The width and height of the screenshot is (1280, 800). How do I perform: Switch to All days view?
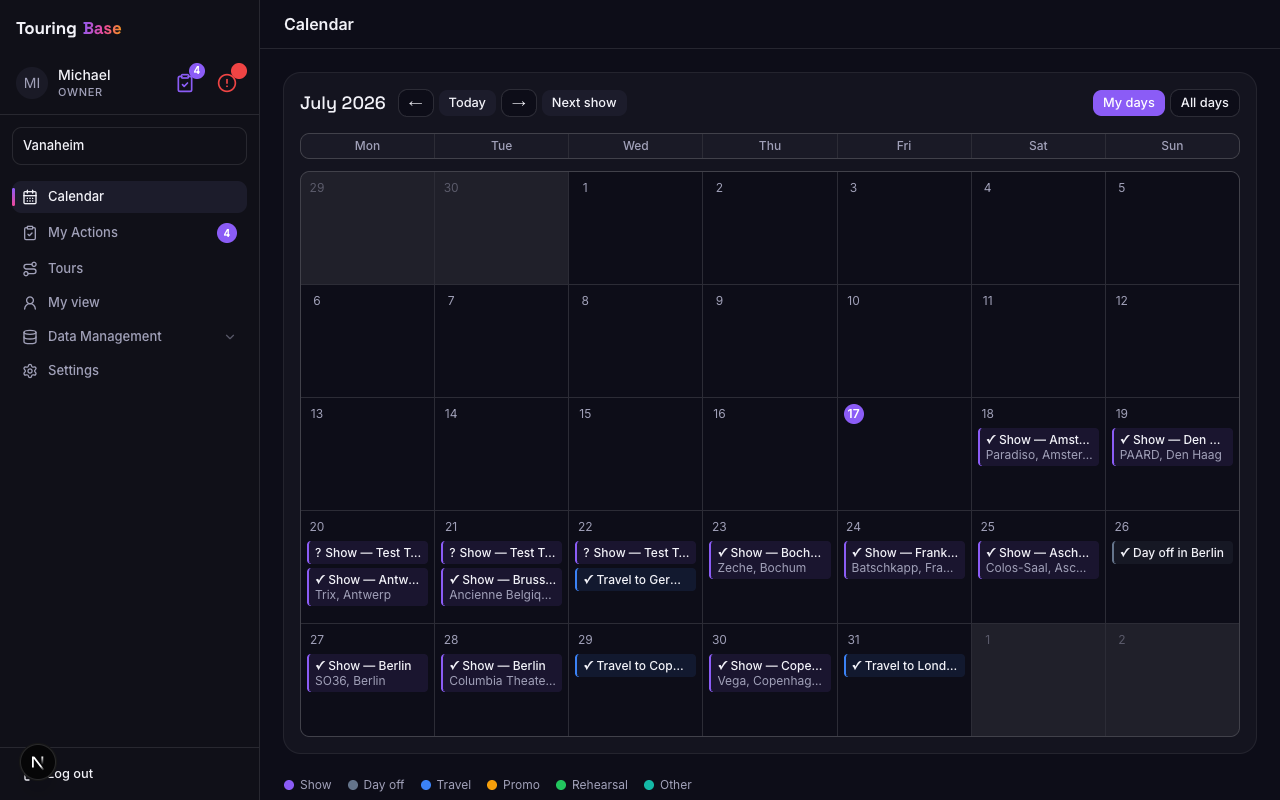[x=1205, y=103]
